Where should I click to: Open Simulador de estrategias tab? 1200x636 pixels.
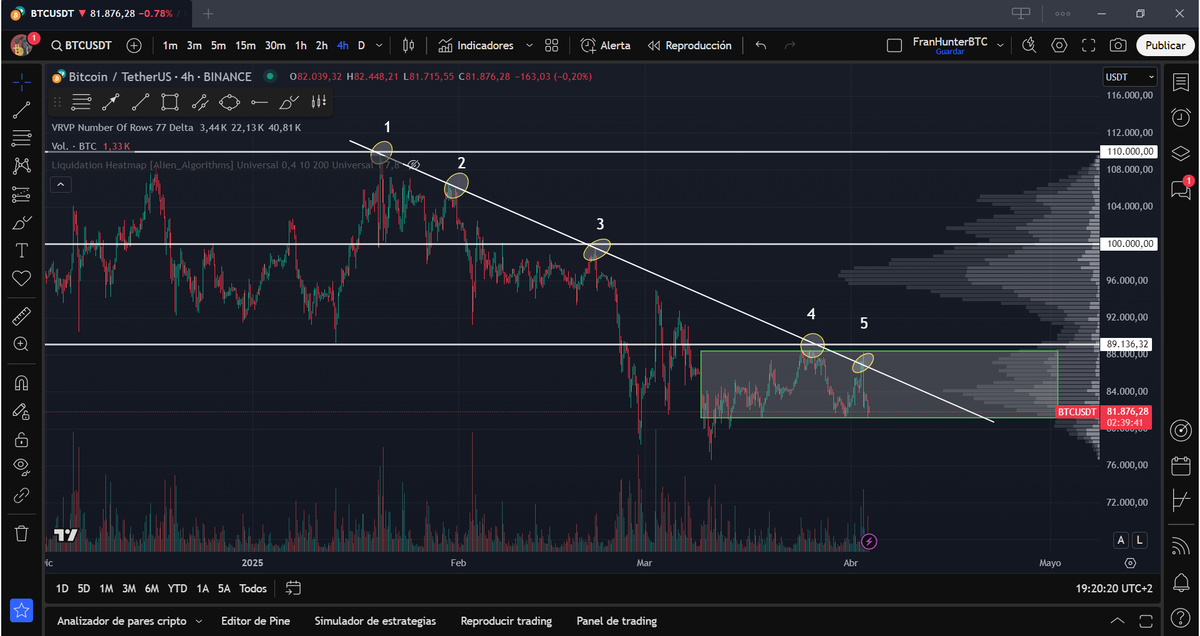[375, 621]
